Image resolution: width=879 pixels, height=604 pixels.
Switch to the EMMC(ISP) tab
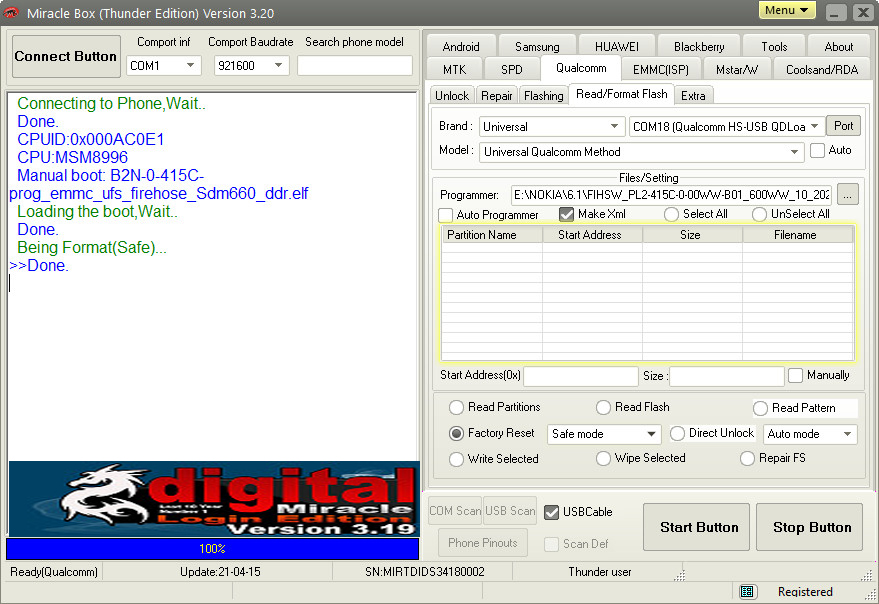(x=660, y=70)
